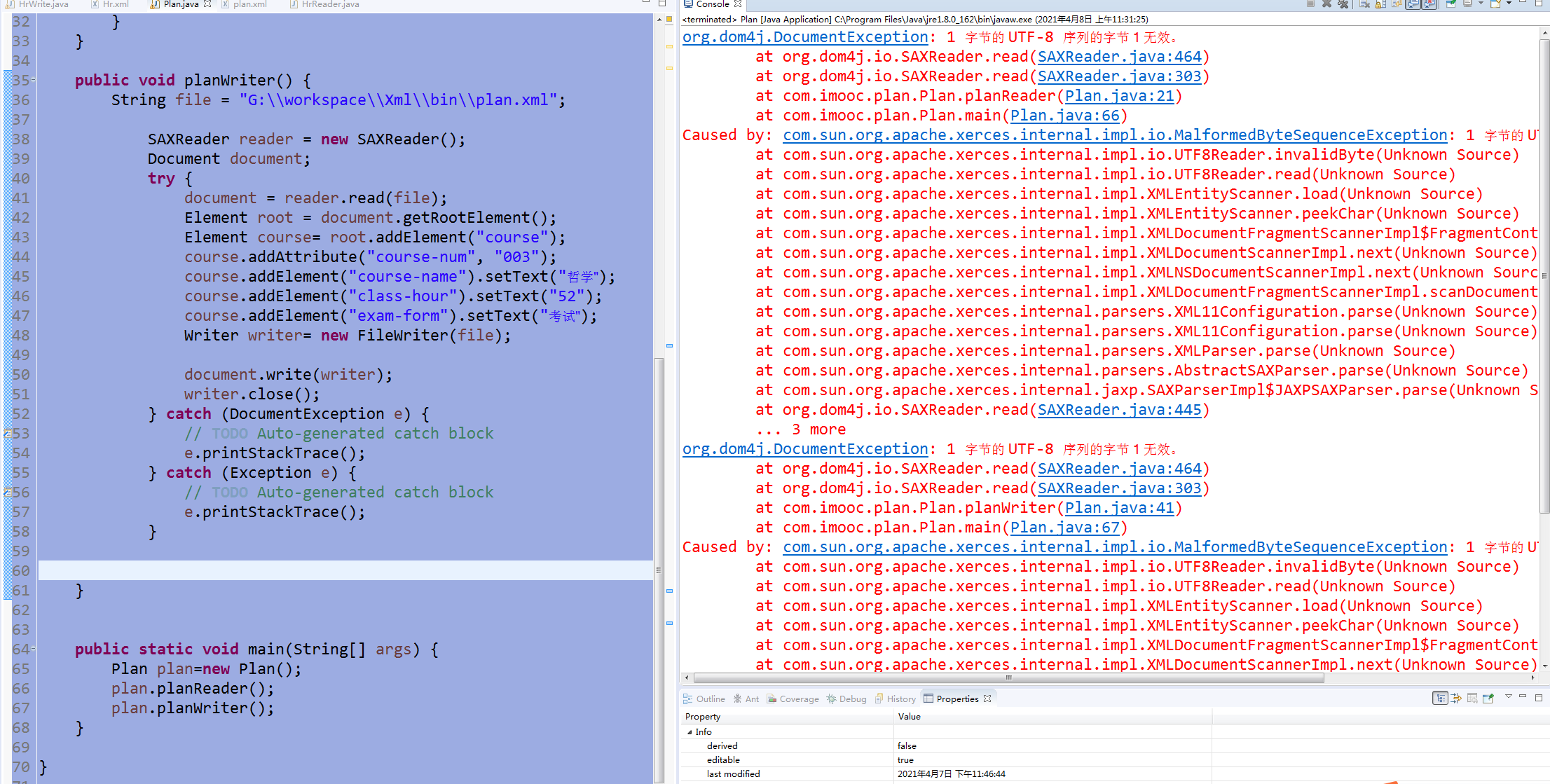Screen dimensions: 1550x784
Task: Open first SAXReader.java:464 stack trace link
Action: click(1119, 57)
